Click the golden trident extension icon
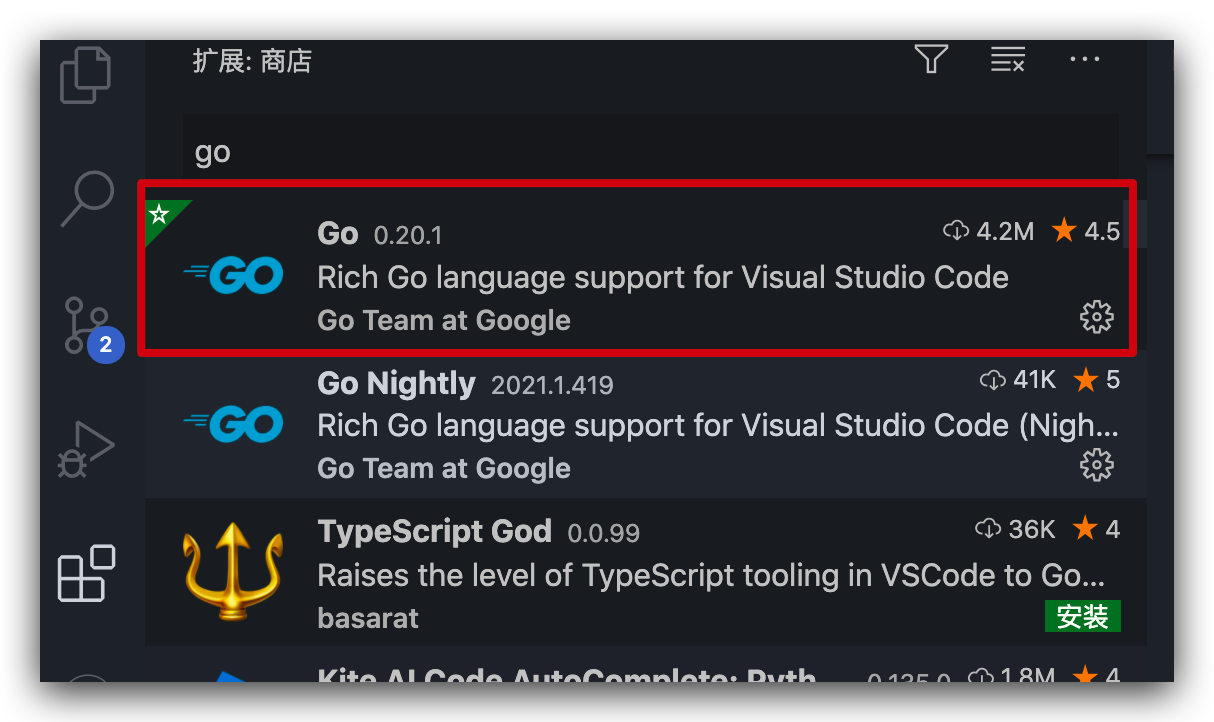The width and height of the screenshot is (1214, 722). (233, 570)
